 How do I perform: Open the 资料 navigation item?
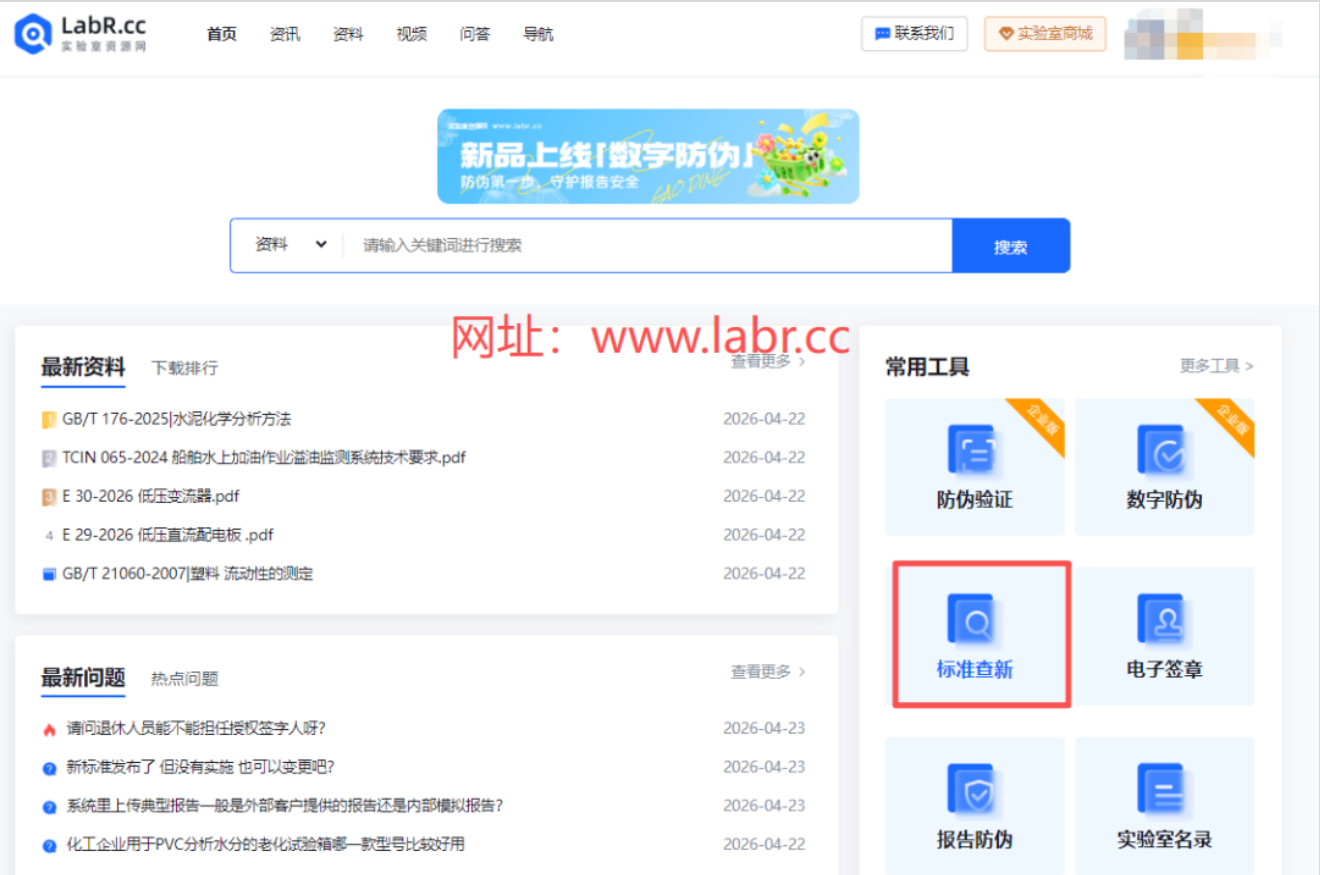(348, 34)
